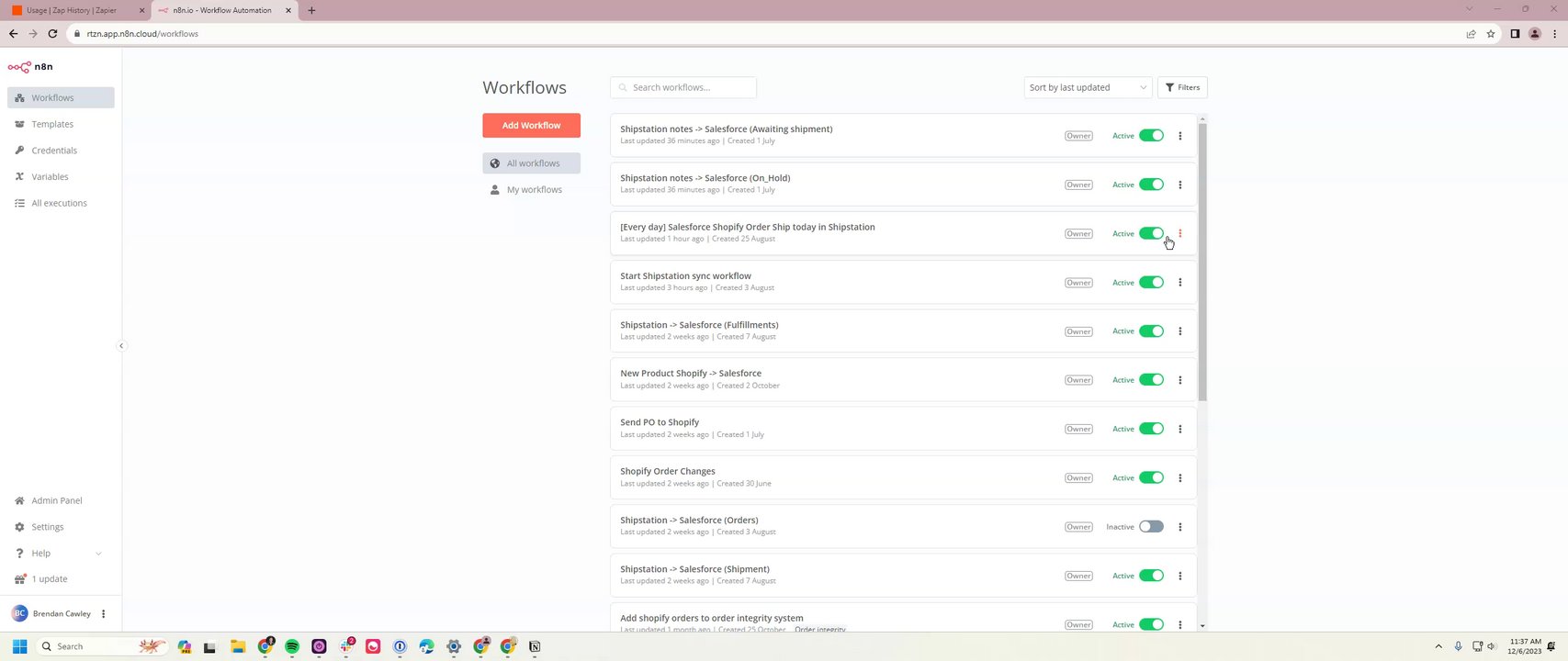Screen dimensions: 1568x661
Task: Open browser three-dot menu
Action: coord(1553,34)
